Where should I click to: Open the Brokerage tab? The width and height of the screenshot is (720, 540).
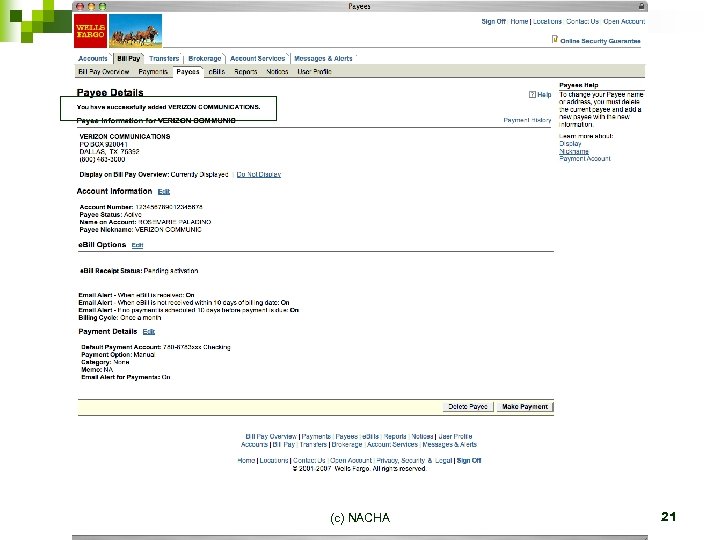point(205,58)
